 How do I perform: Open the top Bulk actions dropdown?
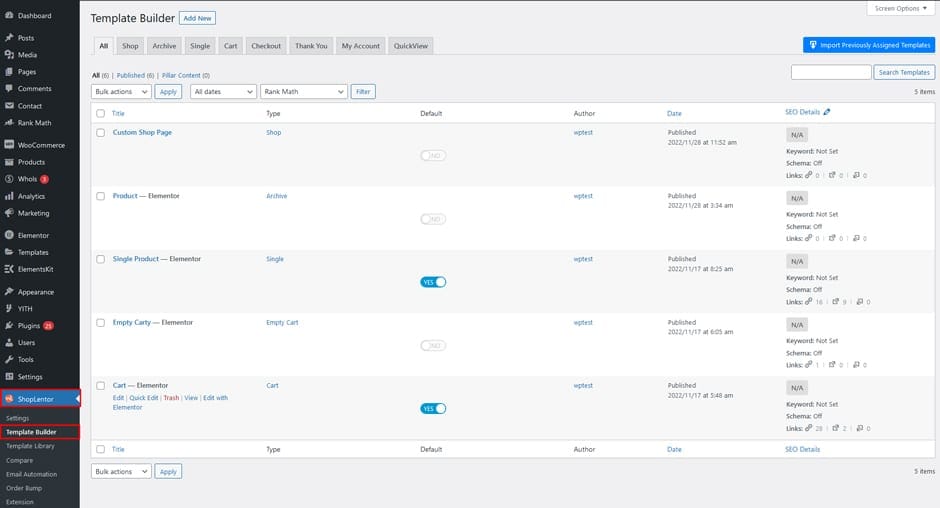pos(121,91)
